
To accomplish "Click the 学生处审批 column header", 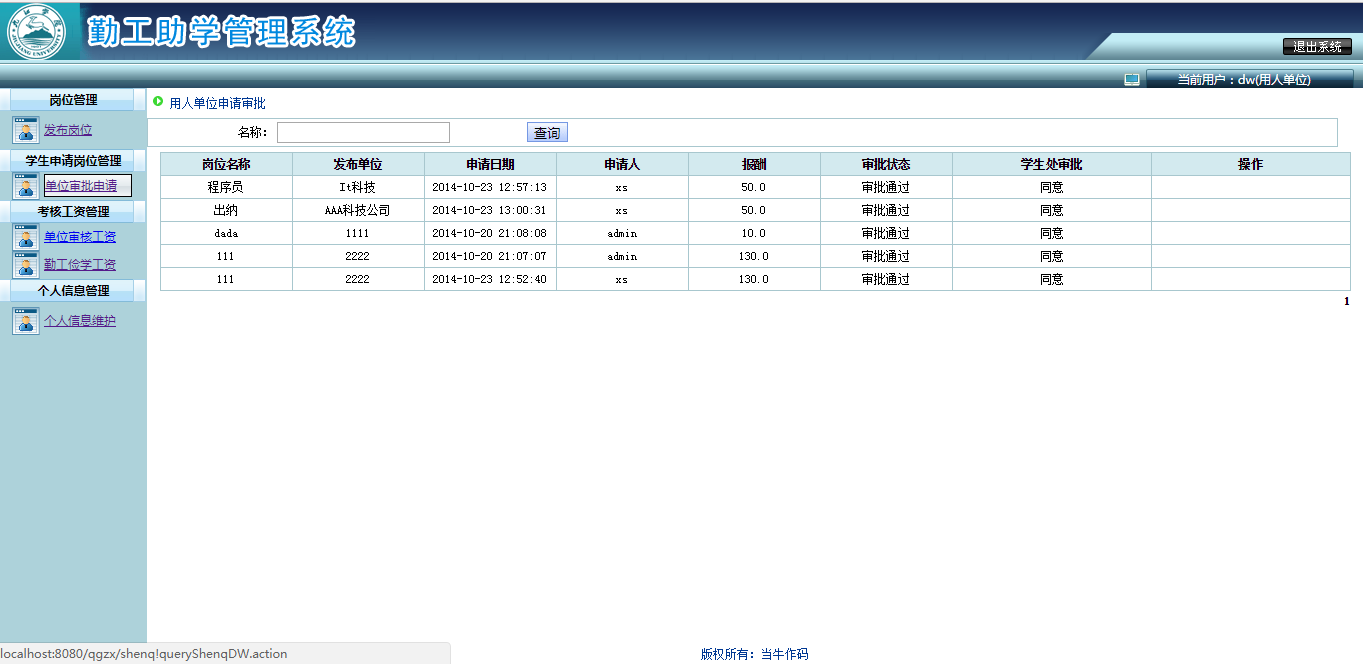I will tap(1052, 164).
